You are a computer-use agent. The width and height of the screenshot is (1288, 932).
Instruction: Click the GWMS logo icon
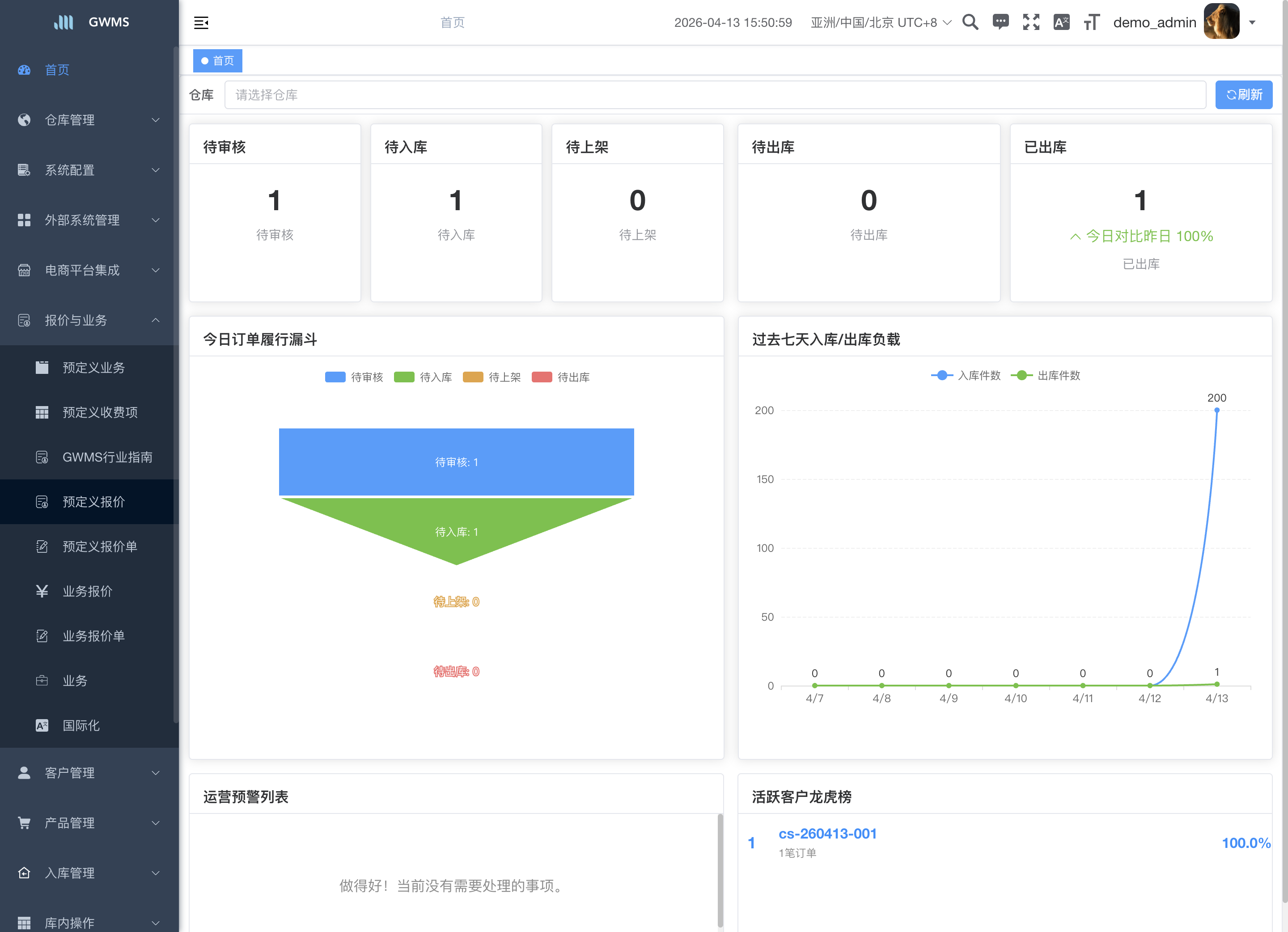(64, 22)
